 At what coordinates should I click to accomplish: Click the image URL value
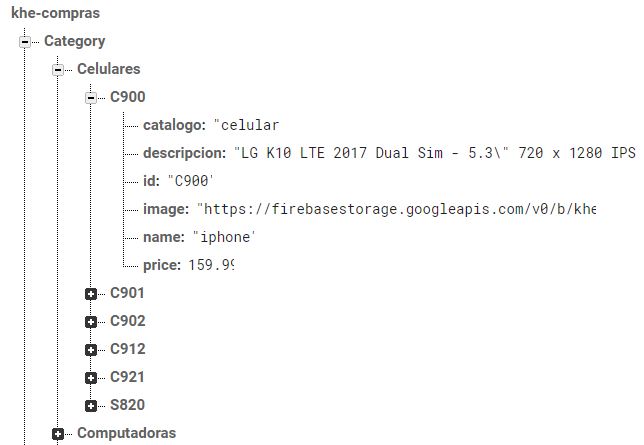click(396, 209)
